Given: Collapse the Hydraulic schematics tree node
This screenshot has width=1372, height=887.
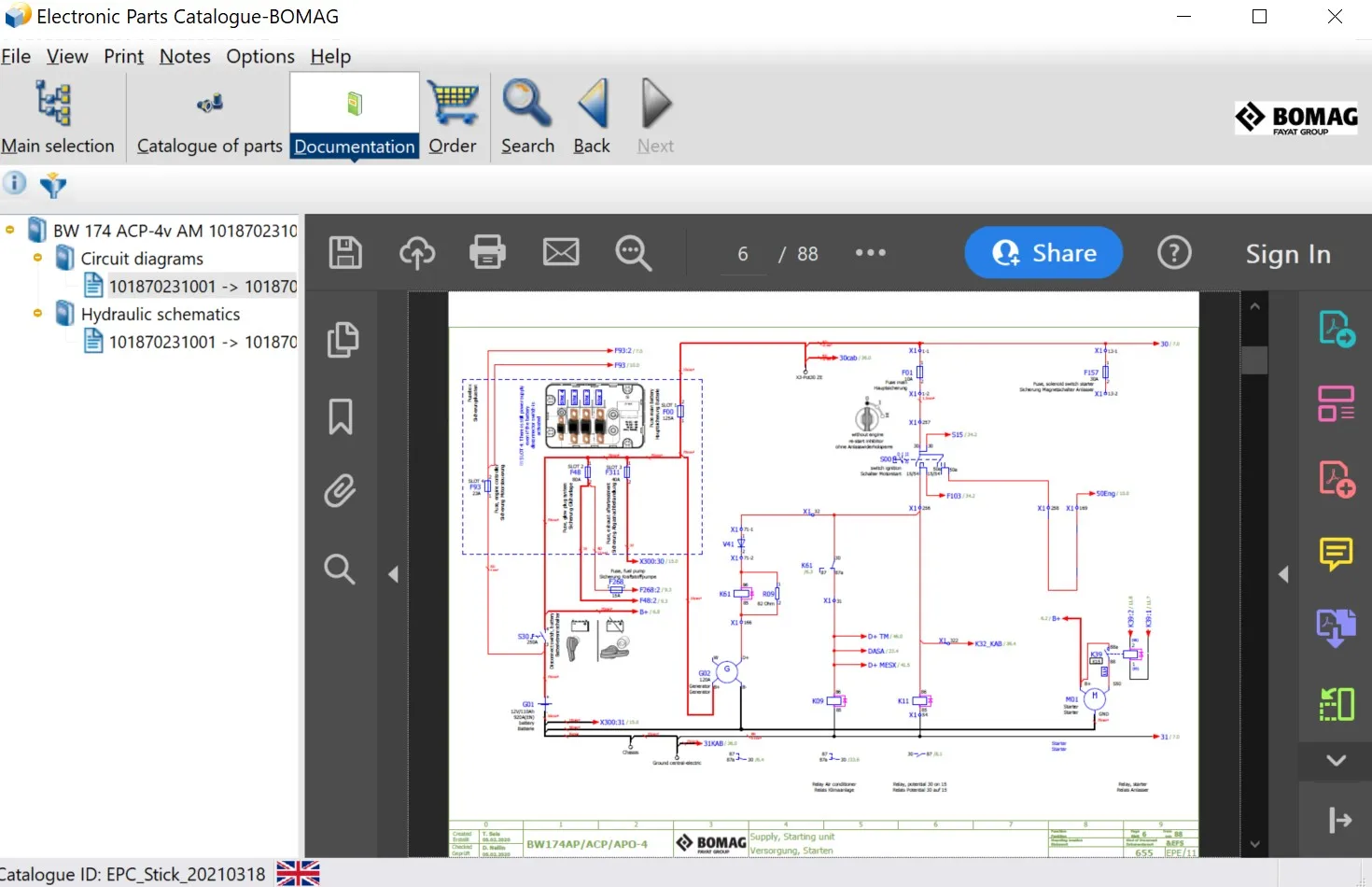Looking at the screenshot, I should point(37,314).
